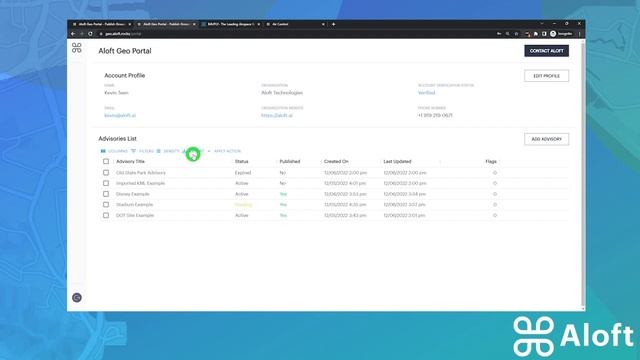
Task: Sort by the Created On column header
Action: coord(336,162)
